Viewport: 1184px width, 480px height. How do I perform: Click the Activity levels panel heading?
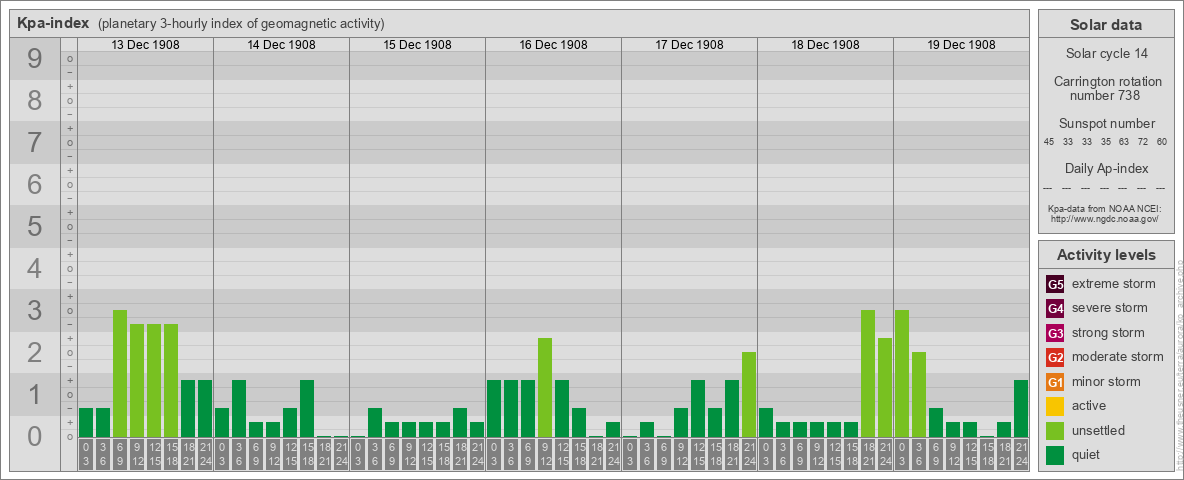coord(1106,255)
